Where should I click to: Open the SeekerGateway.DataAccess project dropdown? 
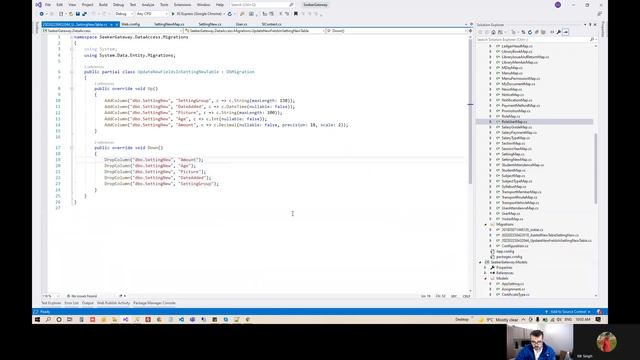point(112,31)
